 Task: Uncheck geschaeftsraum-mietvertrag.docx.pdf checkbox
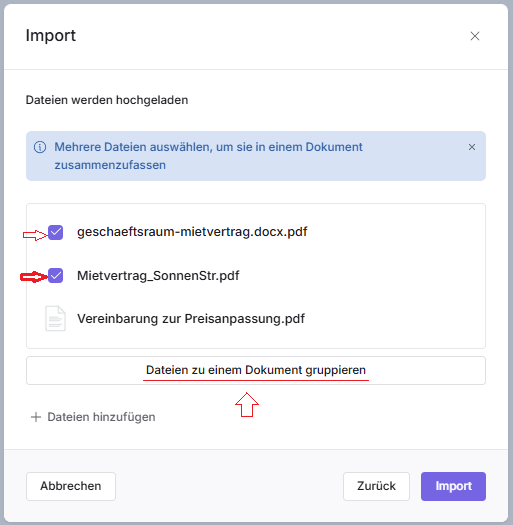pyautogui.click(x=56, y=232)
